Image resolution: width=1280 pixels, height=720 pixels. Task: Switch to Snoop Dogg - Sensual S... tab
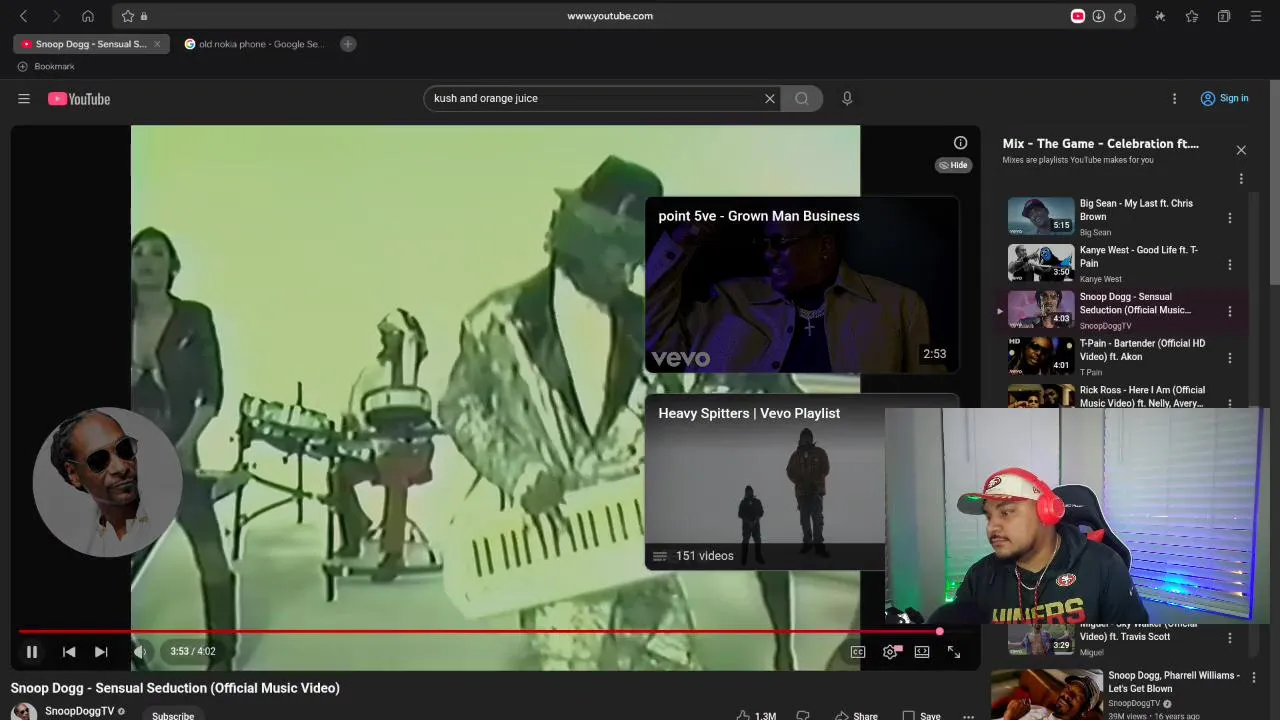tap(91, 44)
